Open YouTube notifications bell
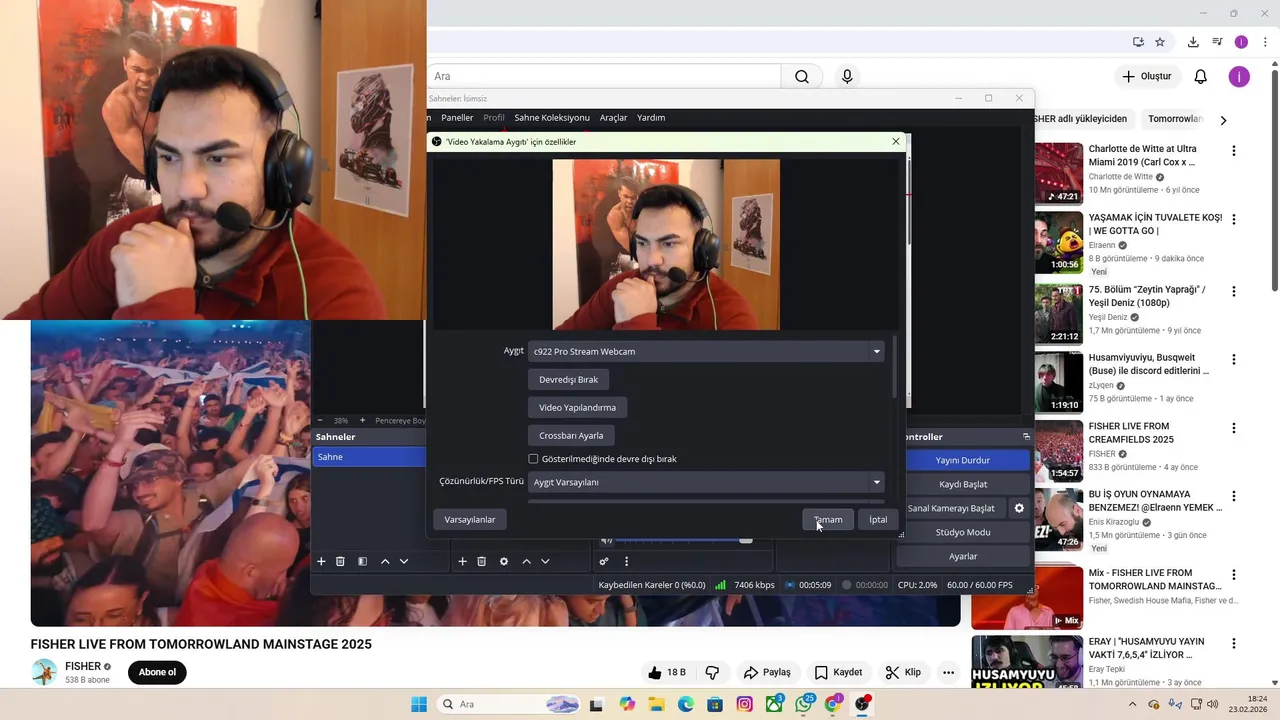This screenshot has height=720, width=1280. click(1201, 76)
